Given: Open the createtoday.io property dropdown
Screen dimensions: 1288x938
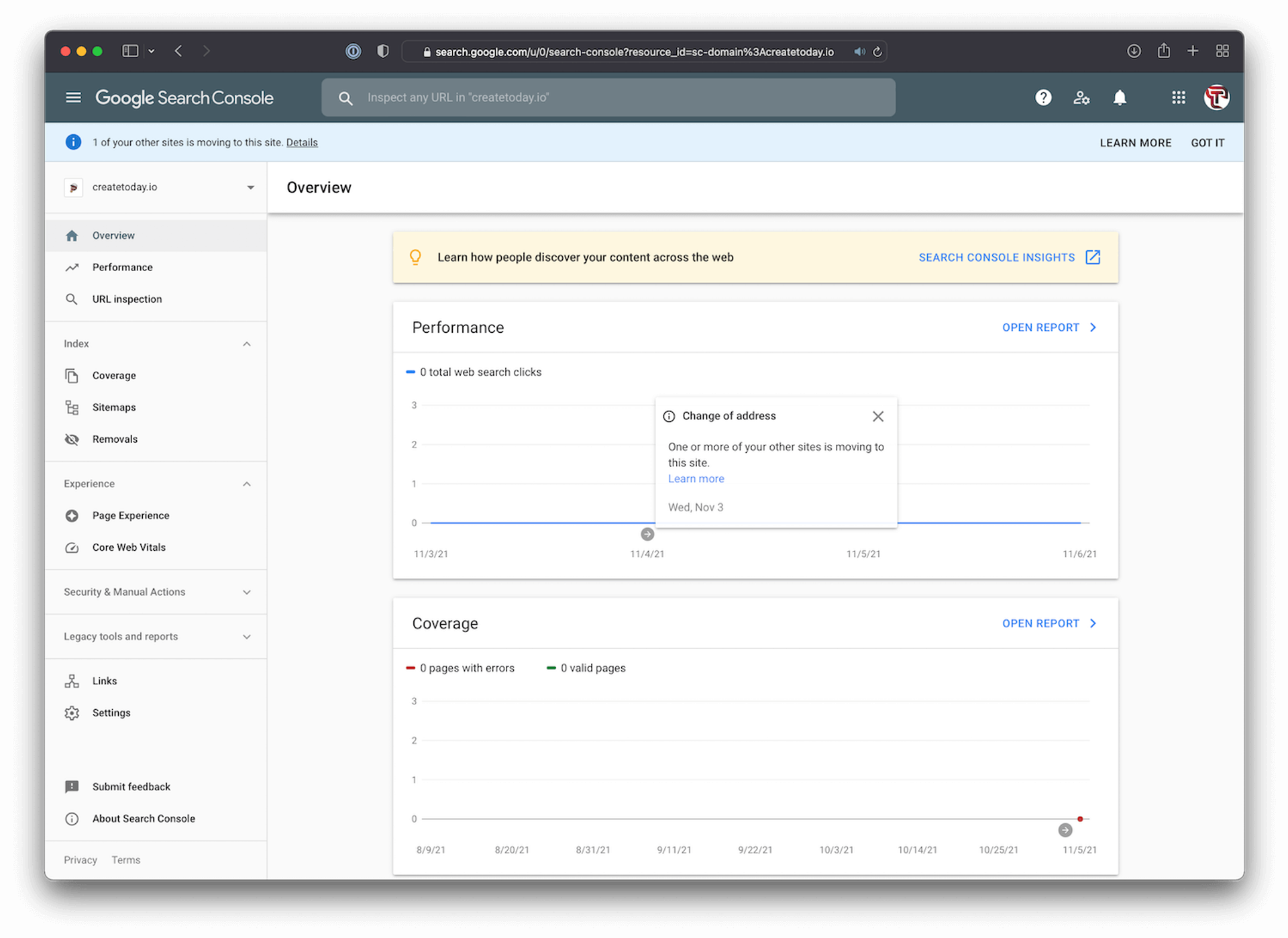Looking at the screenshot, I should point(250,187).
